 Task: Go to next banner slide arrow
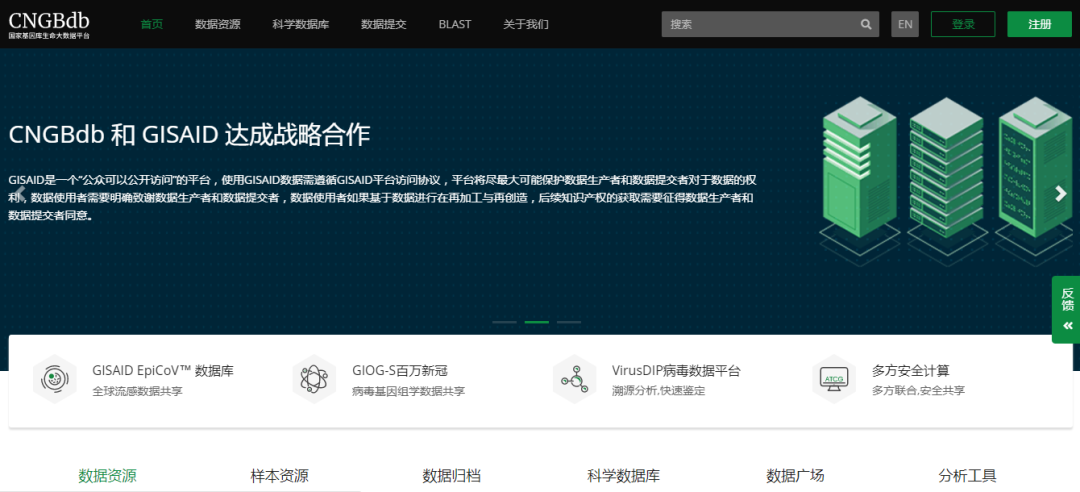pos(1061,194)
